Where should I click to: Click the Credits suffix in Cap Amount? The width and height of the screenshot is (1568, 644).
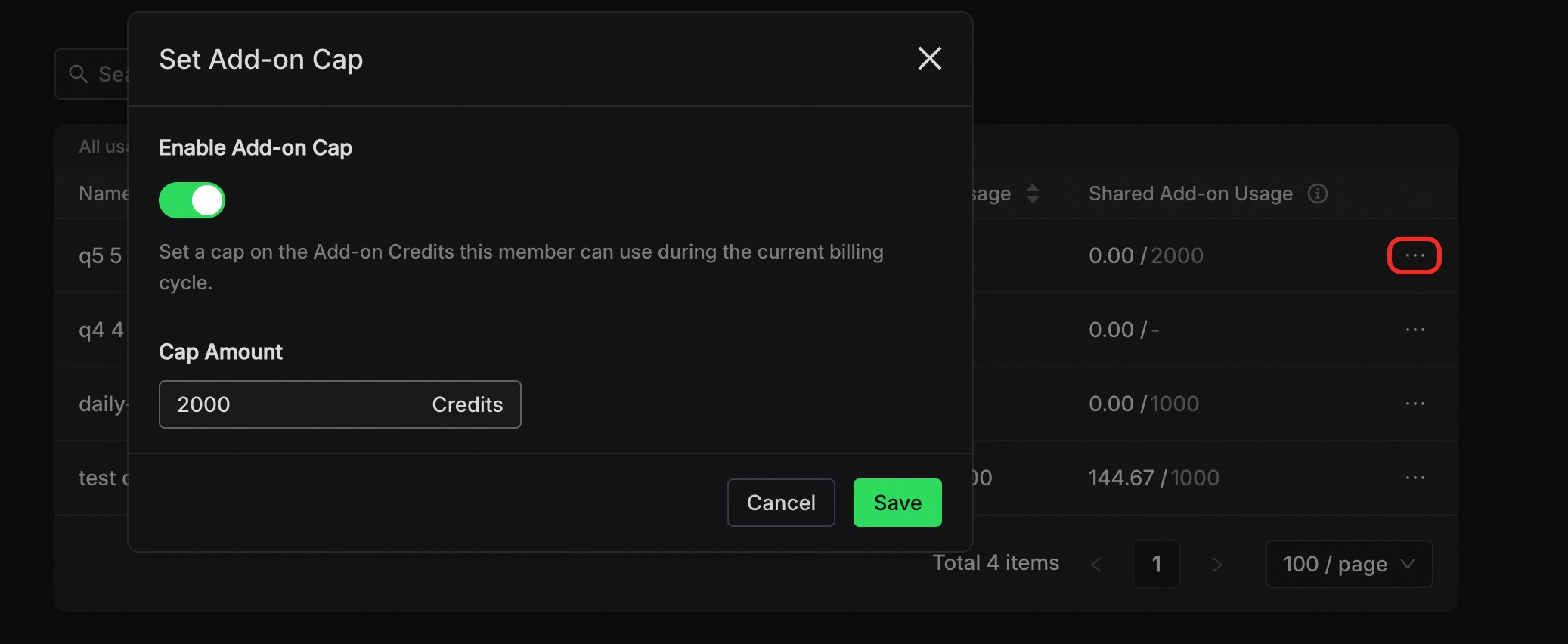(467, 404)
